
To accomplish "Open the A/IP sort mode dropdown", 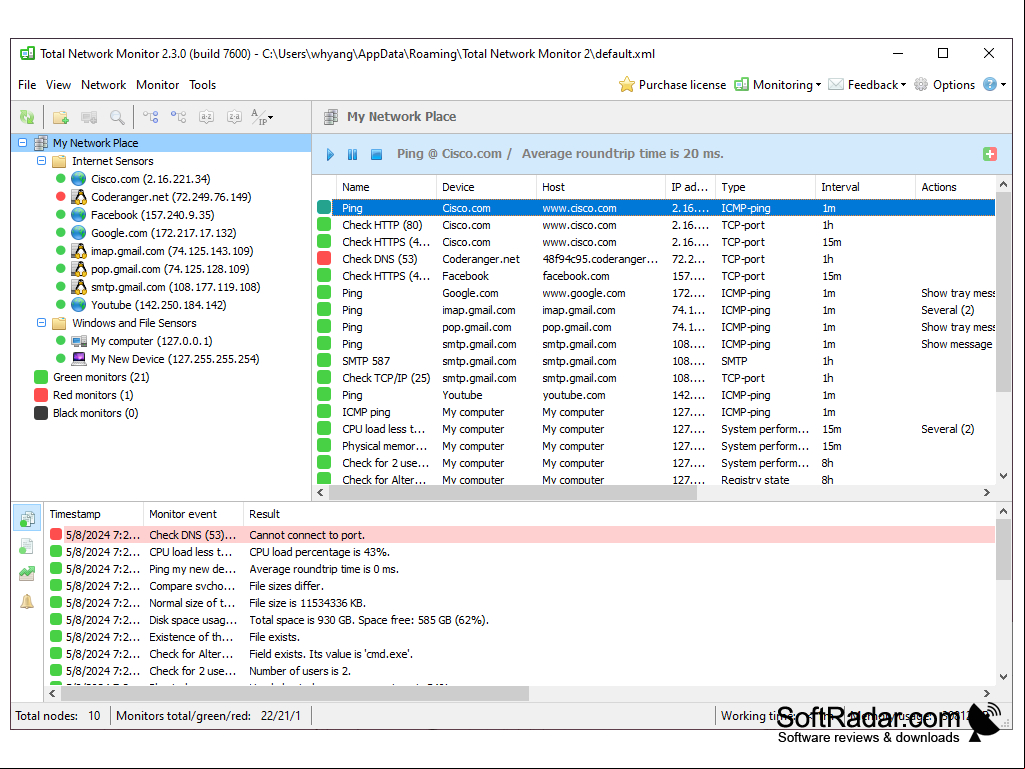I will 262,117.
